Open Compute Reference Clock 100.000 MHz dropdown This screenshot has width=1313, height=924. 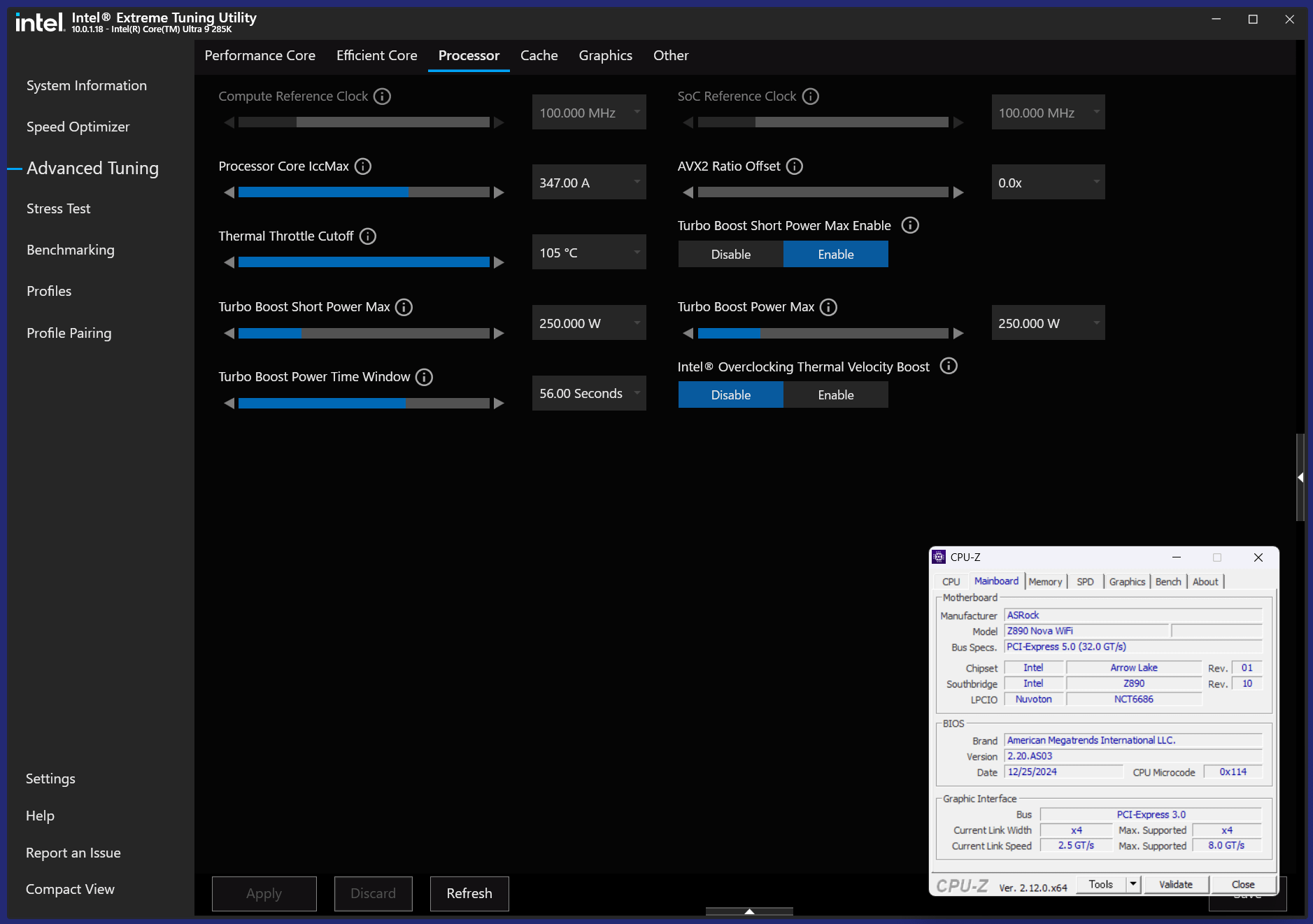589,112
